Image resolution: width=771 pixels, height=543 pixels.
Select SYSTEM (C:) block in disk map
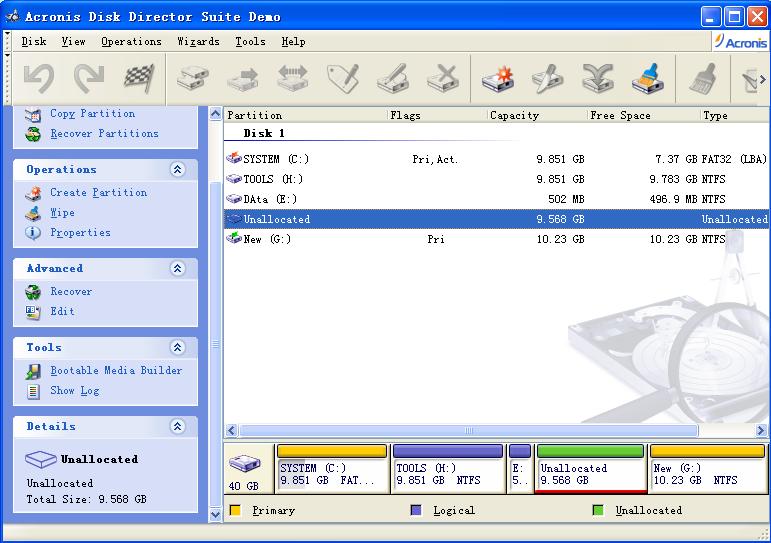tap(332, 469)
